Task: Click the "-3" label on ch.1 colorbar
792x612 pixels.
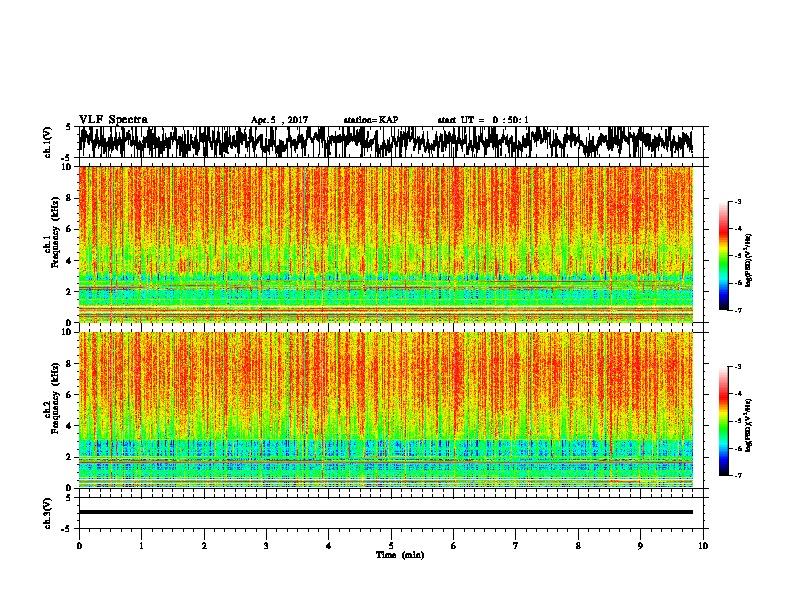Action: pyautogui.click(x=737, y=202)
